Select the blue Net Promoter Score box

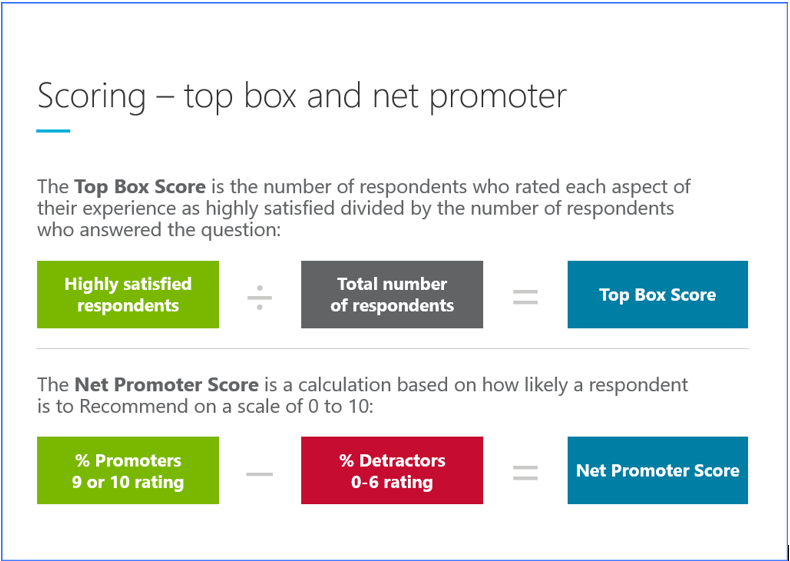[x=657, y=470]
